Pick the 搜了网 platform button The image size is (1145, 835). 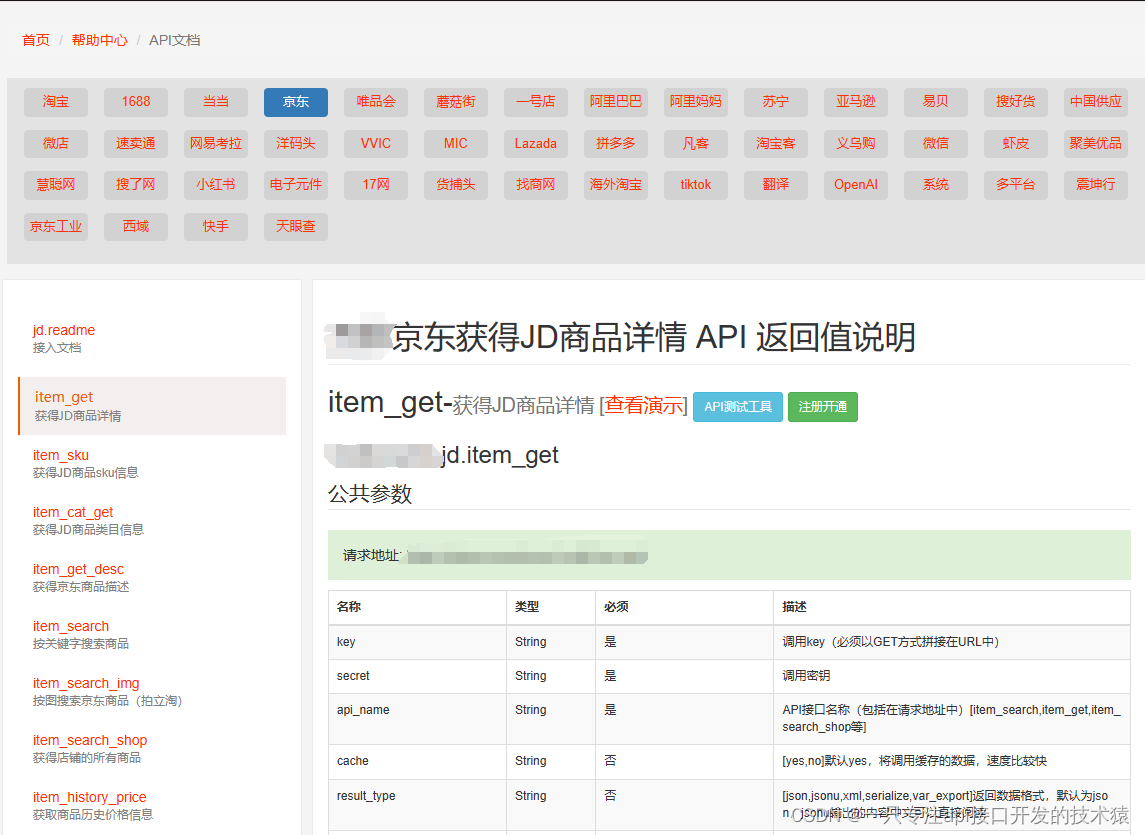pos(136,185)
